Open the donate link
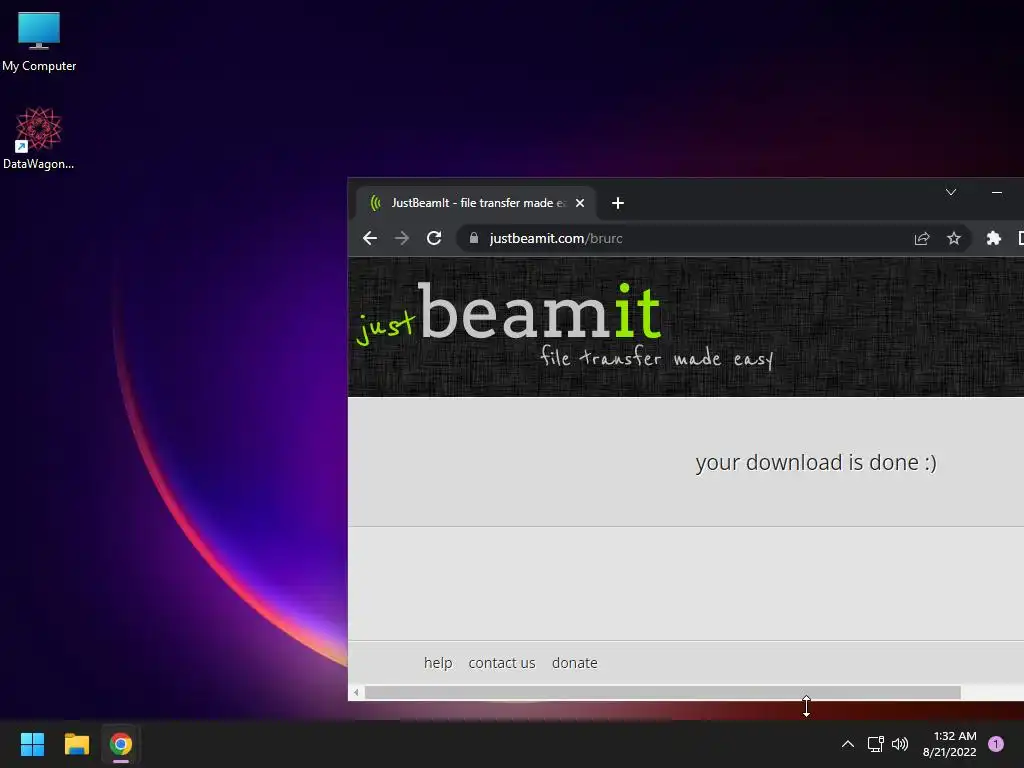This screenshot has height=768, width=1024. (574, 663)
